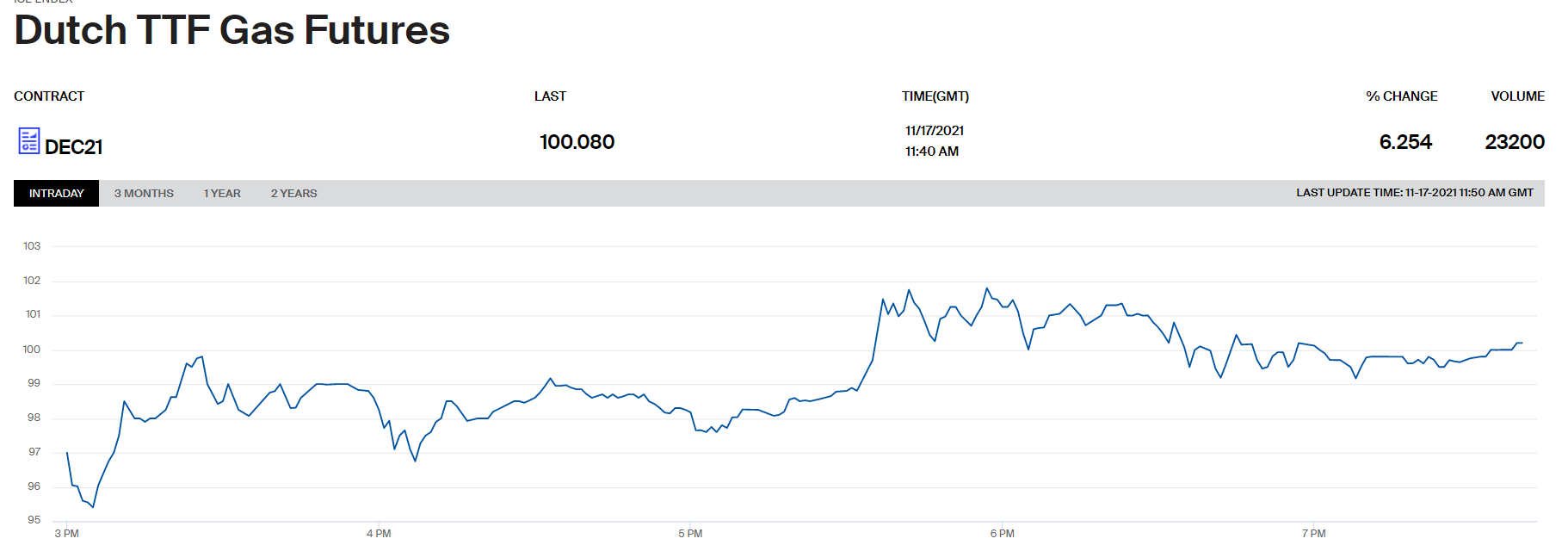This screenshot has height=551, width=1568.
Task: Select the INTRADAY chart tab
Action: pyautogui.click(x=57, y=194)
